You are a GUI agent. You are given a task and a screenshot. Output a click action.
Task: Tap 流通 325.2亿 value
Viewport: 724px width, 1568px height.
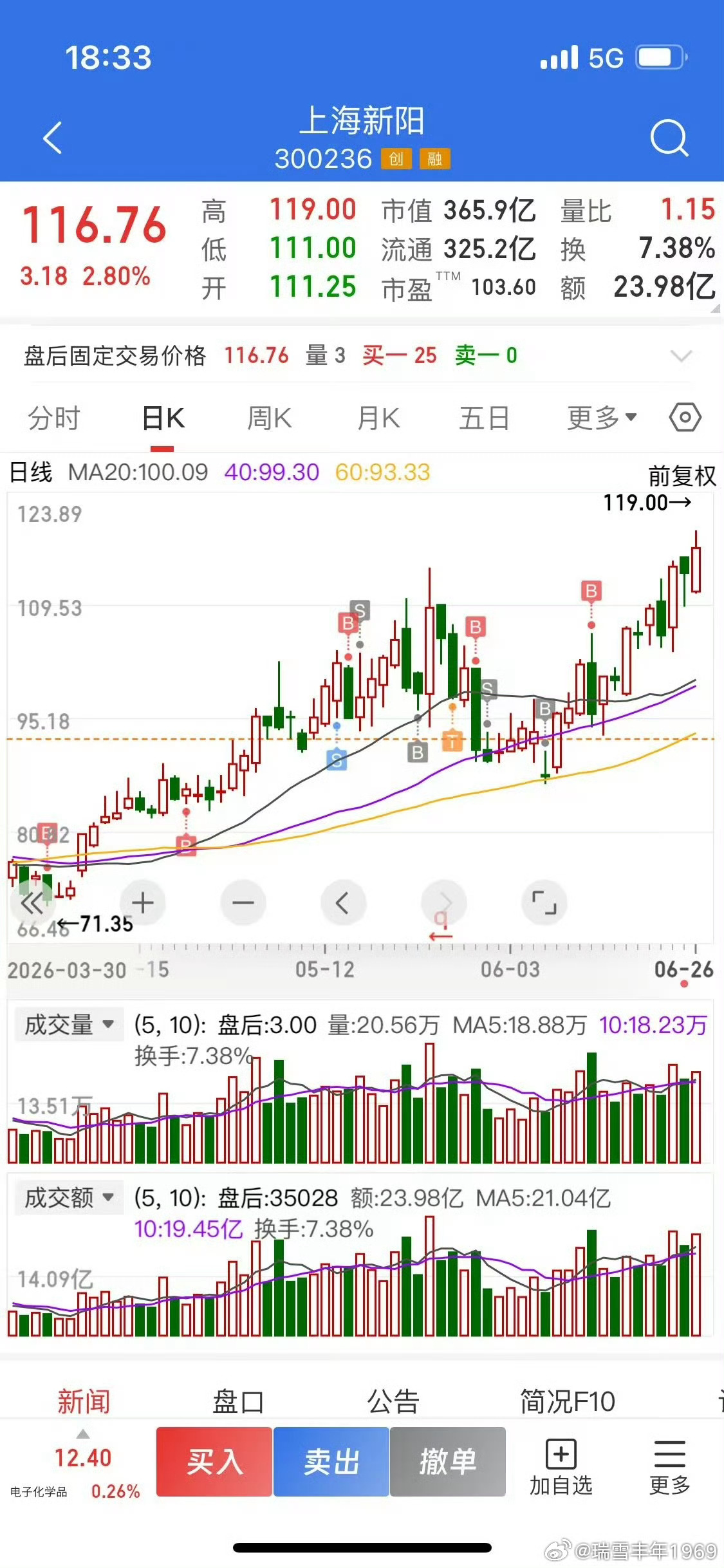pos(489,248)
